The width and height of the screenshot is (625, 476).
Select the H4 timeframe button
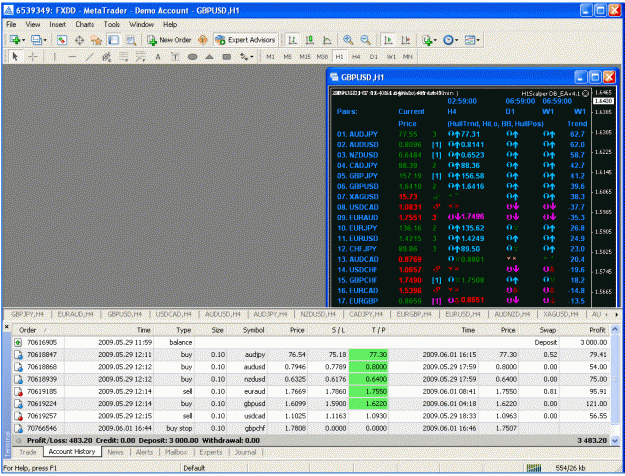tap(356, 57)
